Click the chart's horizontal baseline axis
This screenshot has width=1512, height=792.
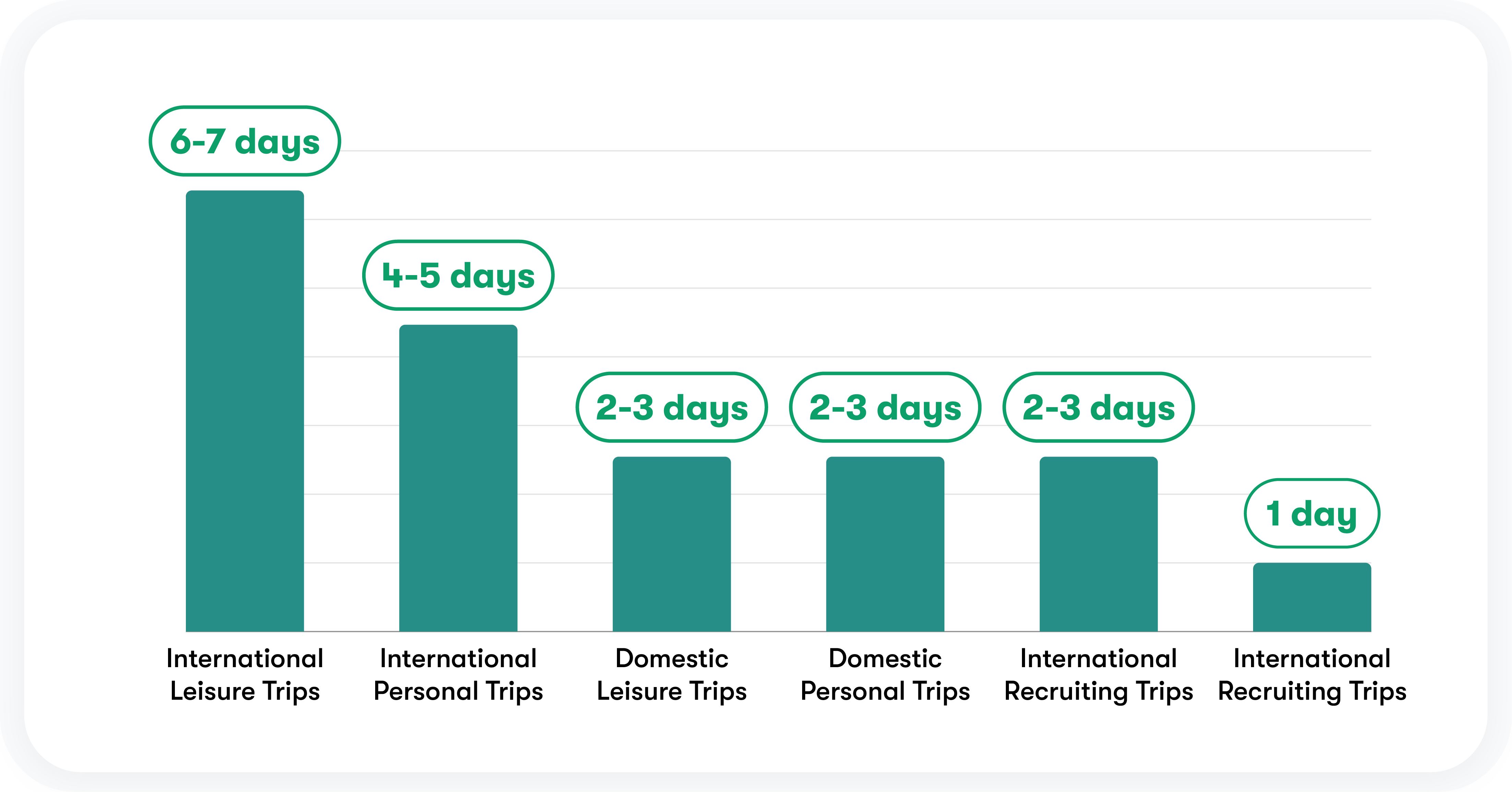click(778, 632)
